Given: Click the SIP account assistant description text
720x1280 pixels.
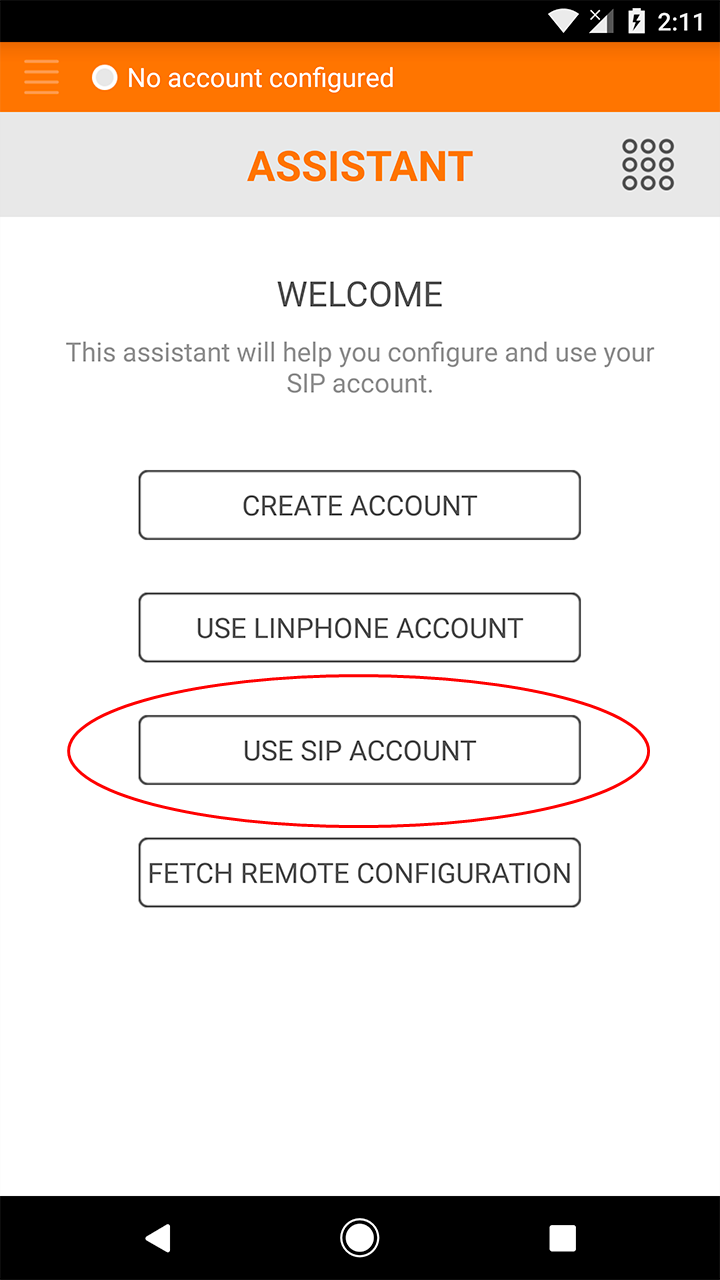Looking at the screenshot, I should [360, 367].
